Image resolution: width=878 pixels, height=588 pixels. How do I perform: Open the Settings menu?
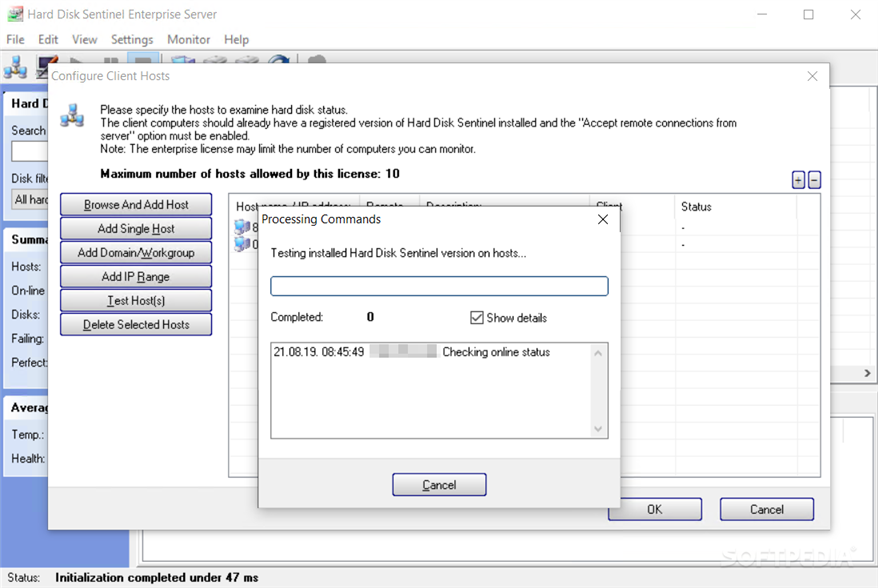(x=132, y=40)
